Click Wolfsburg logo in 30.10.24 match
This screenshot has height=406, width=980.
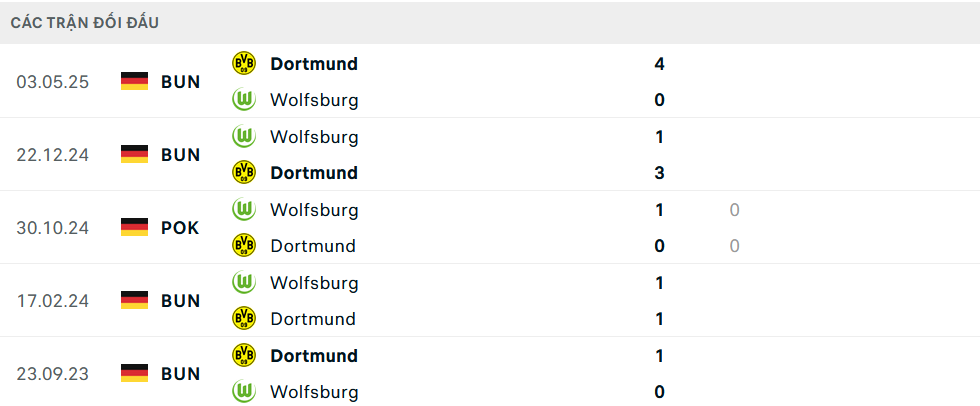pos(243,210)
